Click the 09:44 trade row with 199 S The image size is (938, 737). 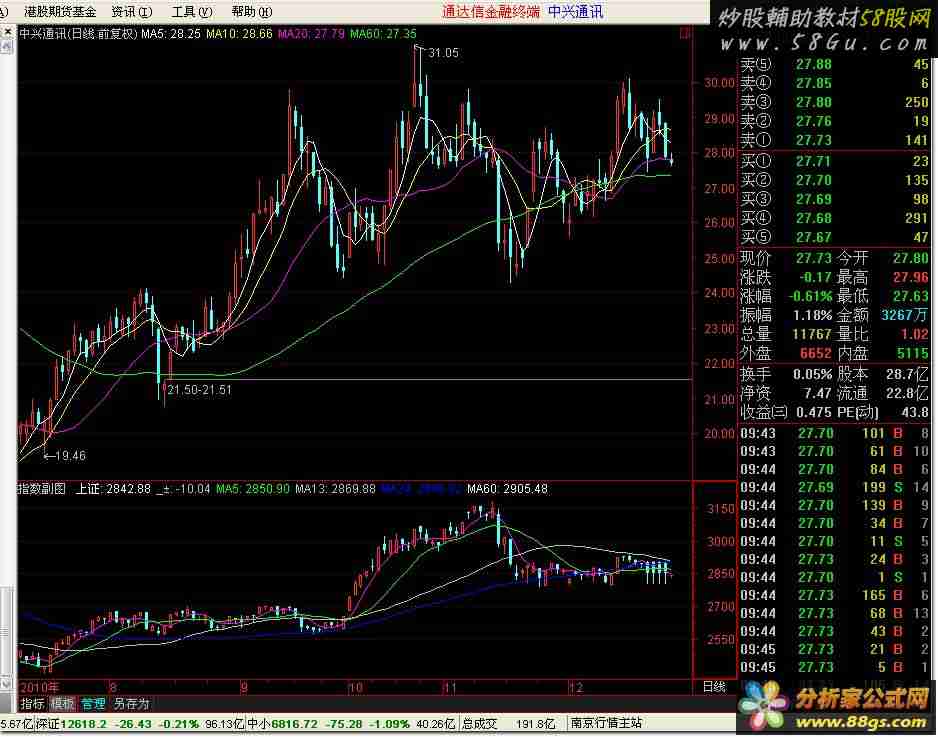tap(835, 488)
